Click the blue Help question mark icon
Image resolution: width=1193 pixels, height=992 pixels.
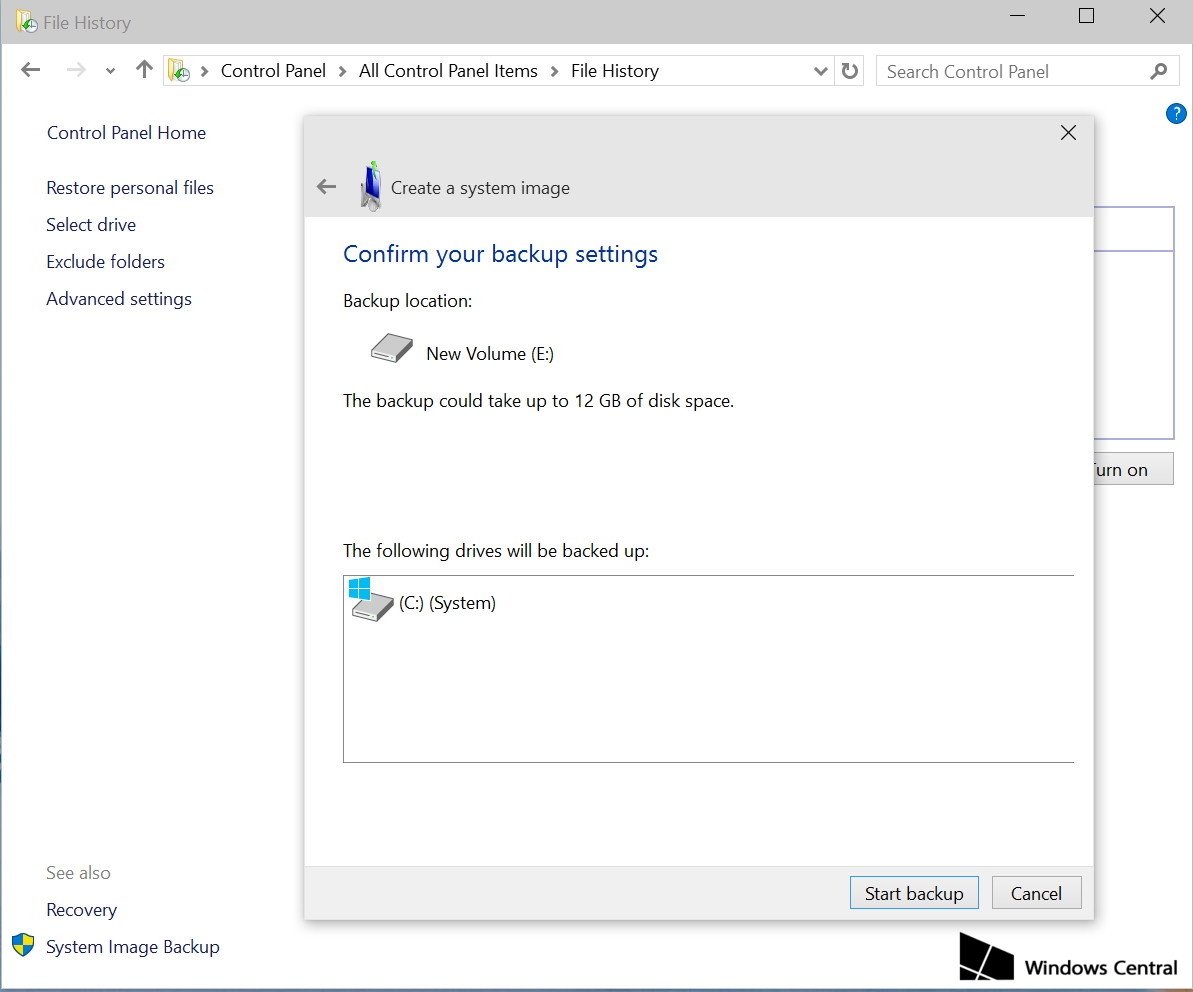1176,113
